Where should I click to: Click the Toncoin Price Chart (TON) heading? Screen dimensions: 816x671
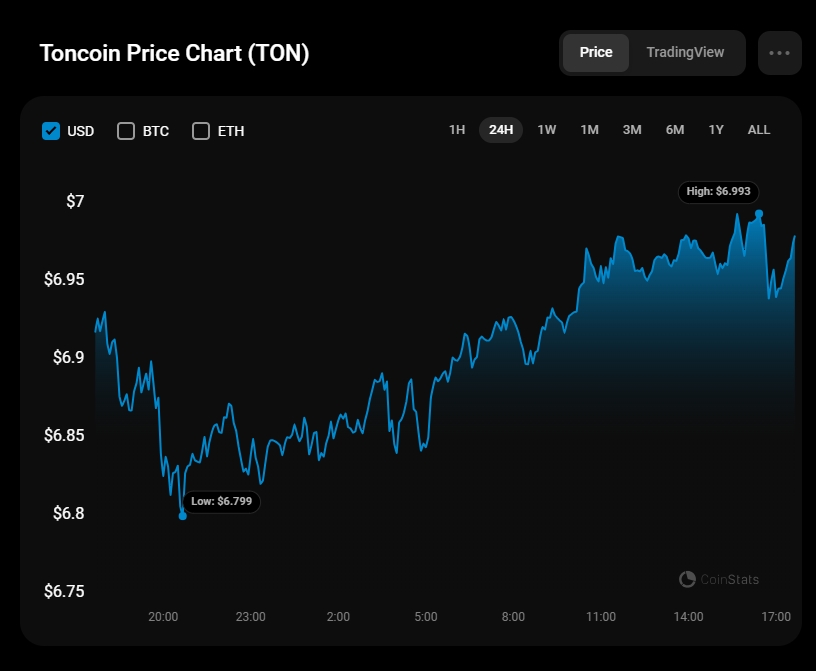coord(174,54)
